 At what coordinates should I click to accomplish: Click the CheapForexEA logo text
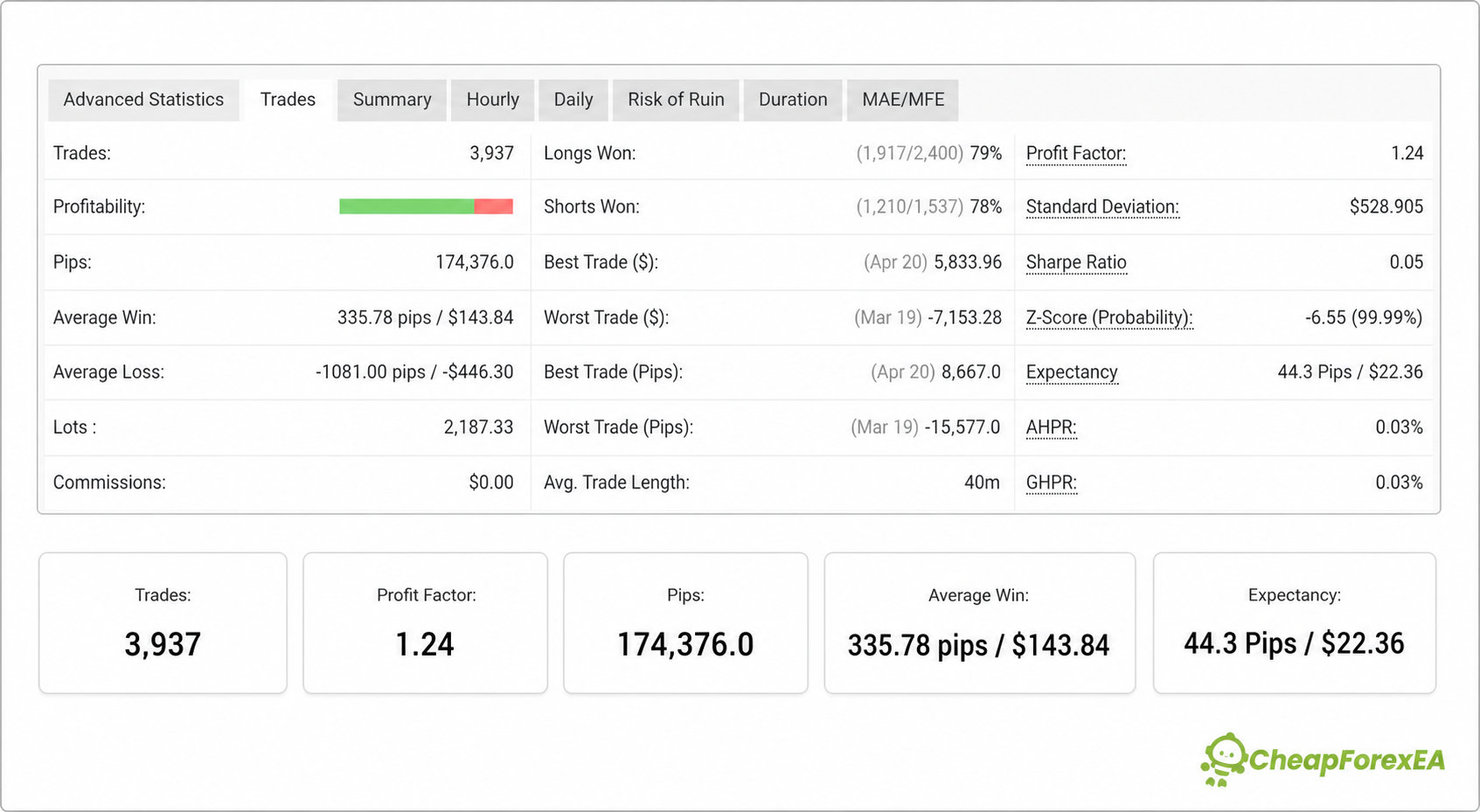[x=1347, y=760]
